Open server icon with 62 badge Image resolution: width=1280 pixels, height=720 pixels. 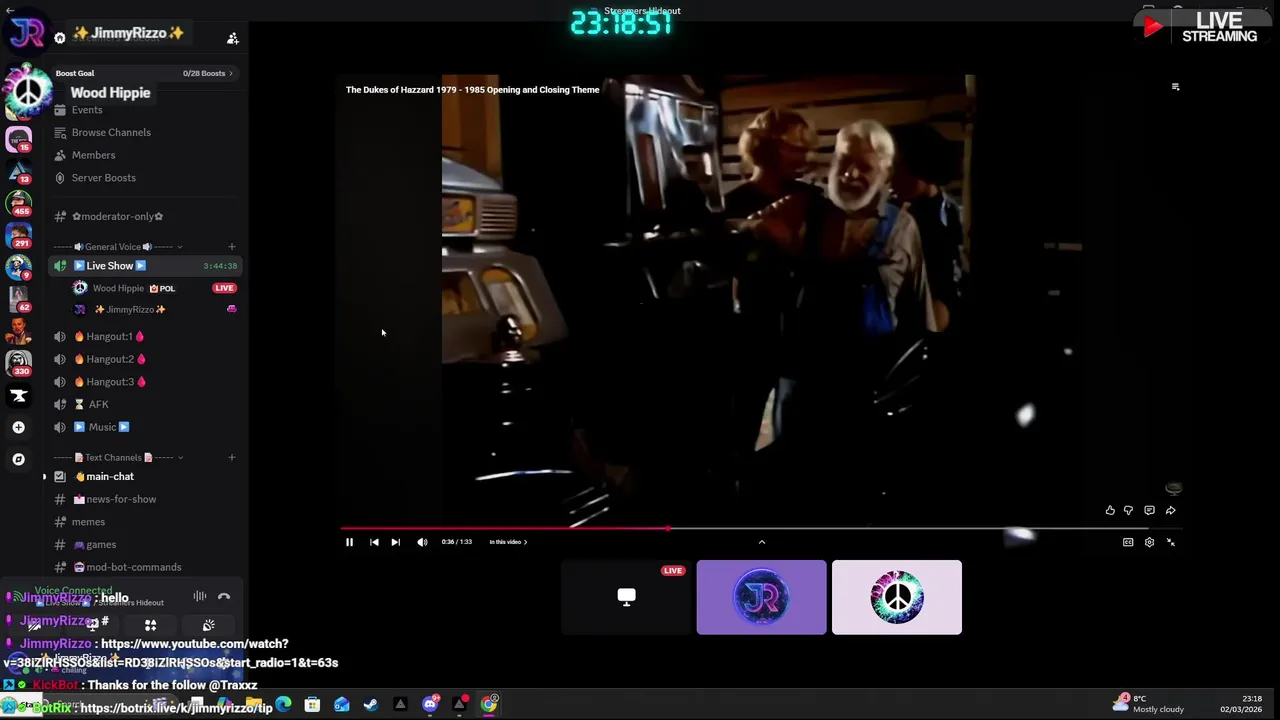(19, 299)
